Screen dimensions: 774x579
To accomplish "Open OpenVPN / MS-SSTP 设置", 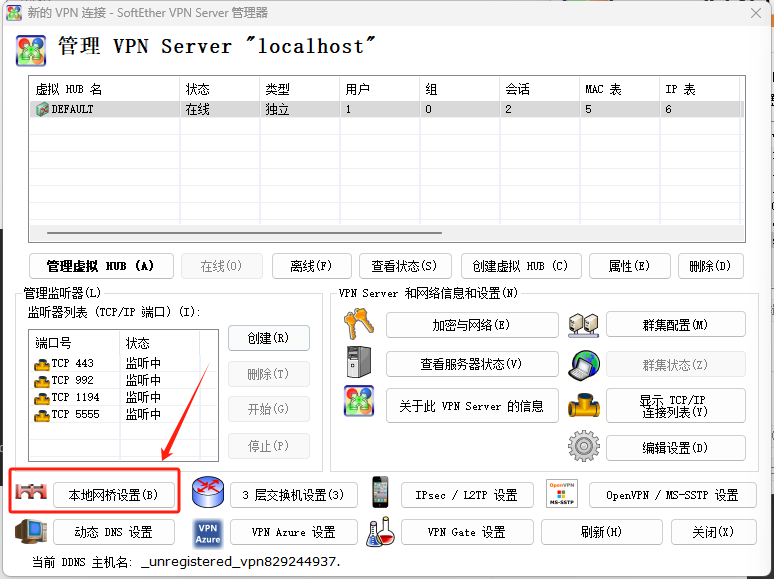I will (672, 495).
